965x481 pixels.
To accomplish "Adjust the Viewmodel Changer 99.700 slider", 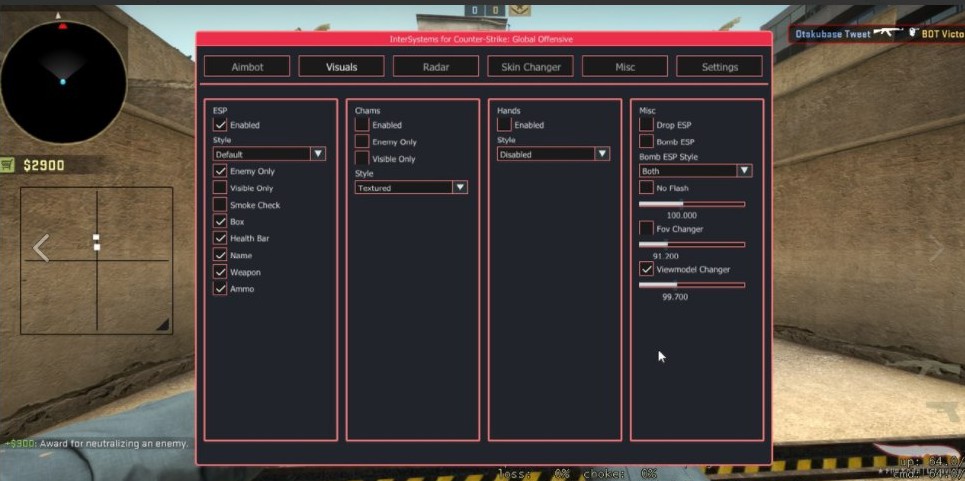I will click(692, 285).
